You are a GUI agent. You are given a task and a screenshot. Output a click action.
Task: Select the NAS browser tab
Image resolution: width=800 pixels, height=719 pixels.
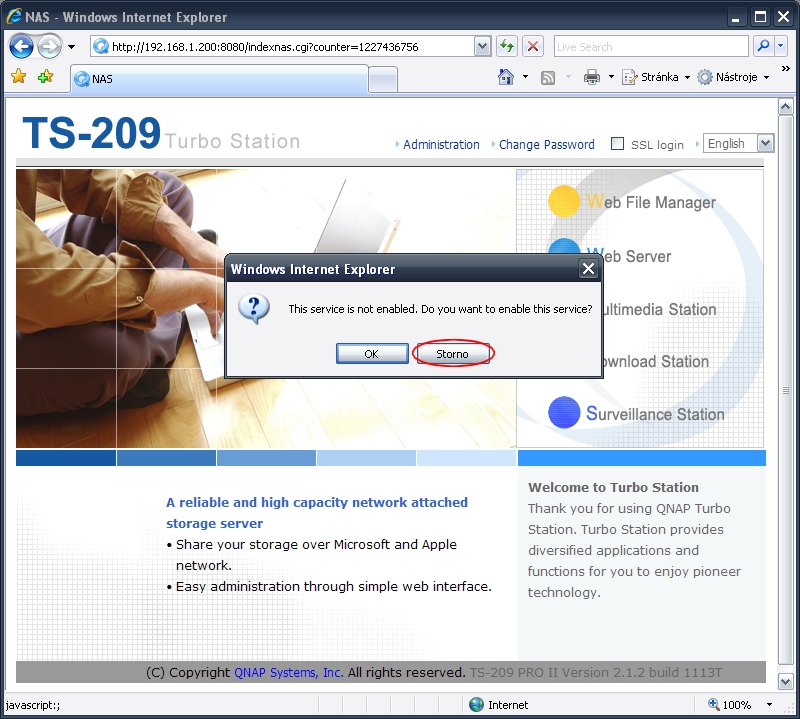pos(219,79)
